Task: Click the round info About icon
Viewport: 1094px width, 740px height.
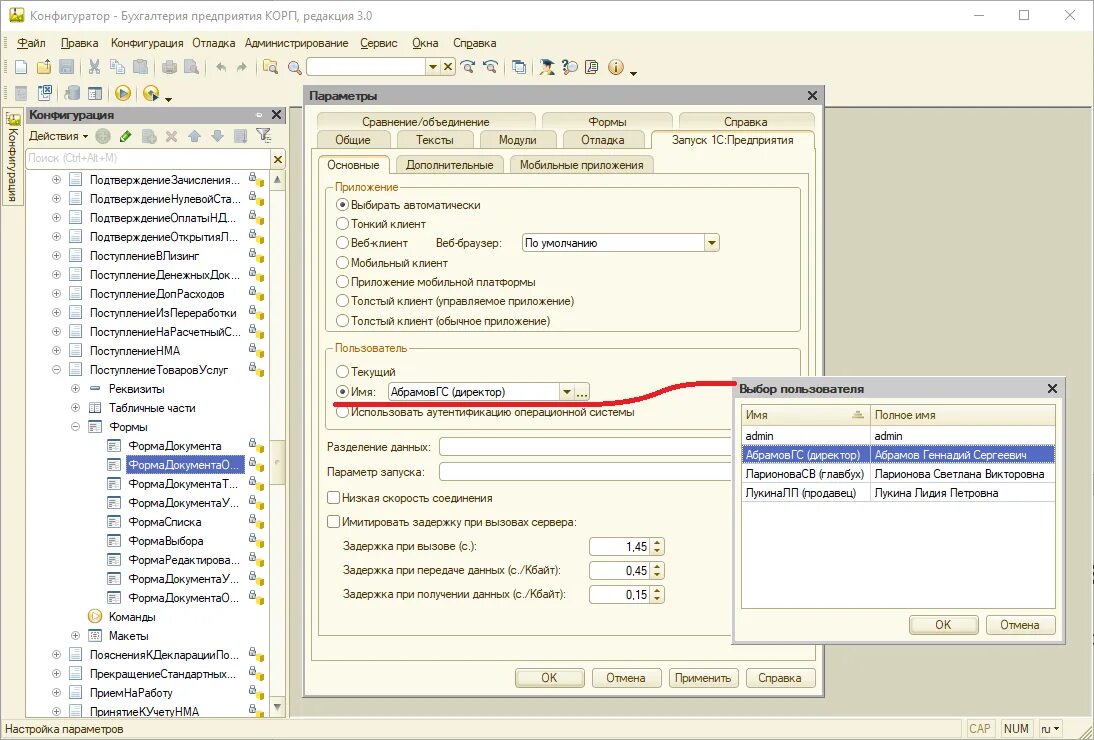Action: pyautogui.click(x=615, y=67)
